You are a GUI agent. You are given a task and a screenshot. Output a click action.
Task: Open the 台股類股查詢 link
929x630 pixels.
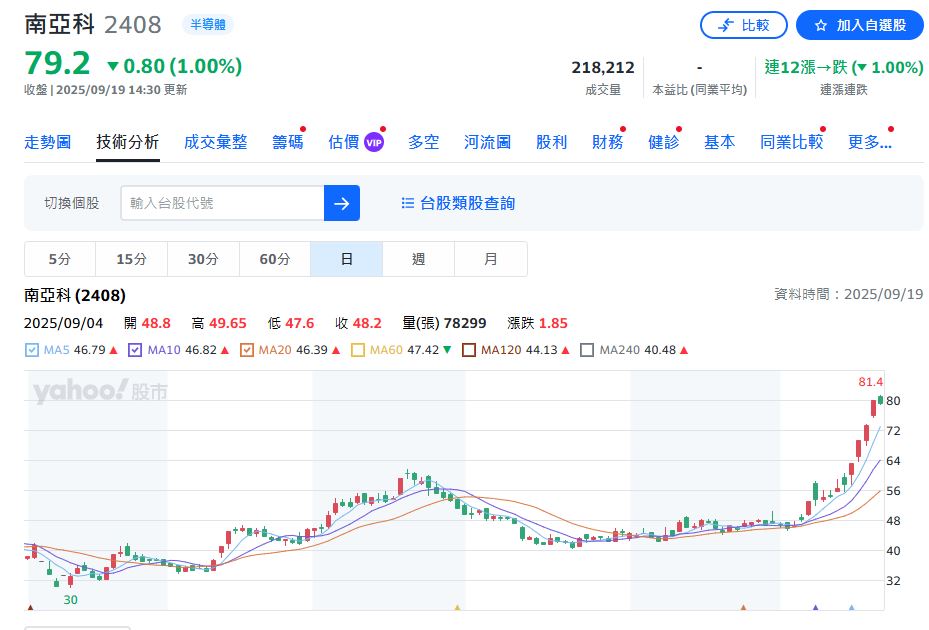(x=467, y=203)
